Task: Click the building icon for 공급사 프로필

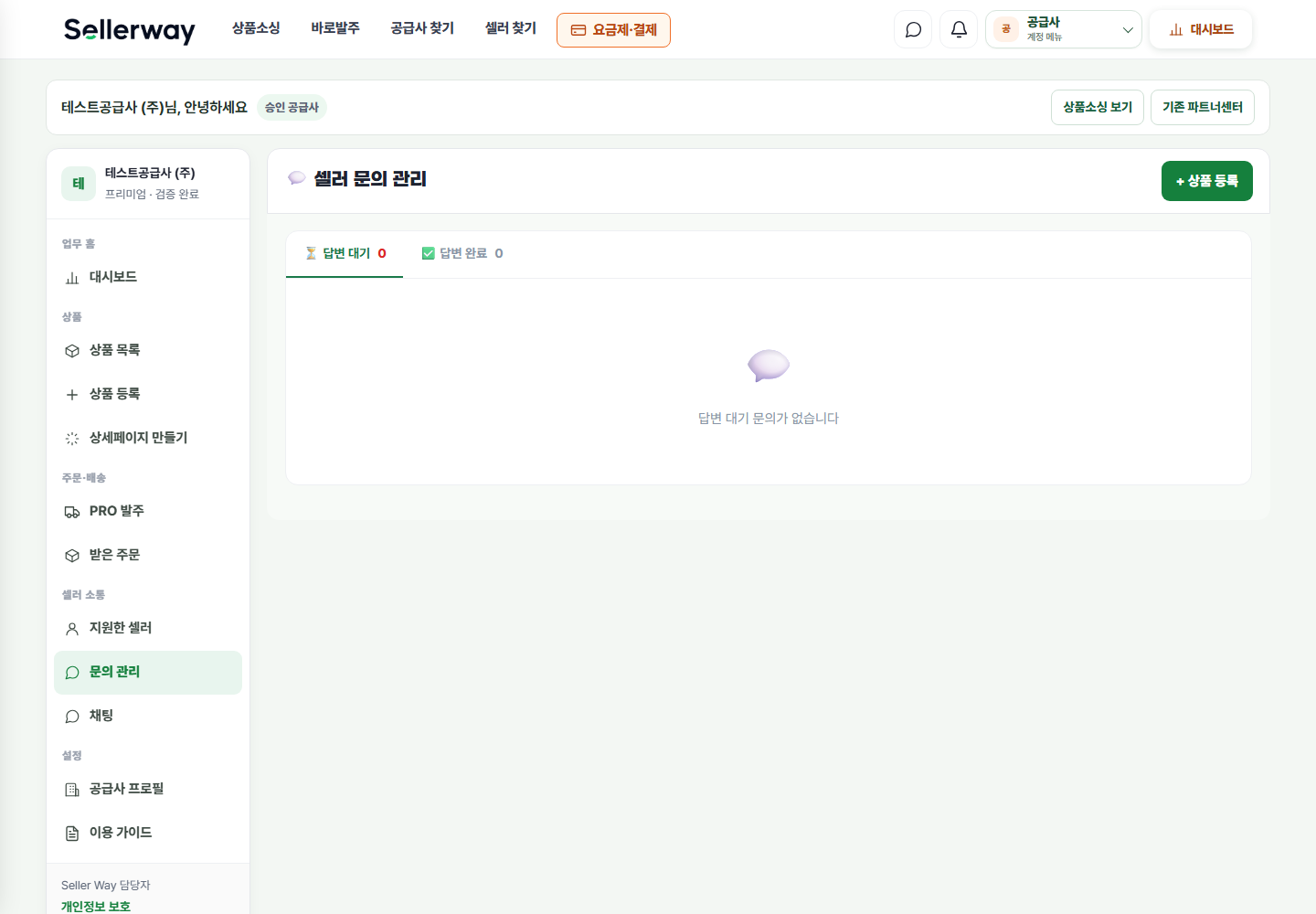Action: (x=72, y=790)
